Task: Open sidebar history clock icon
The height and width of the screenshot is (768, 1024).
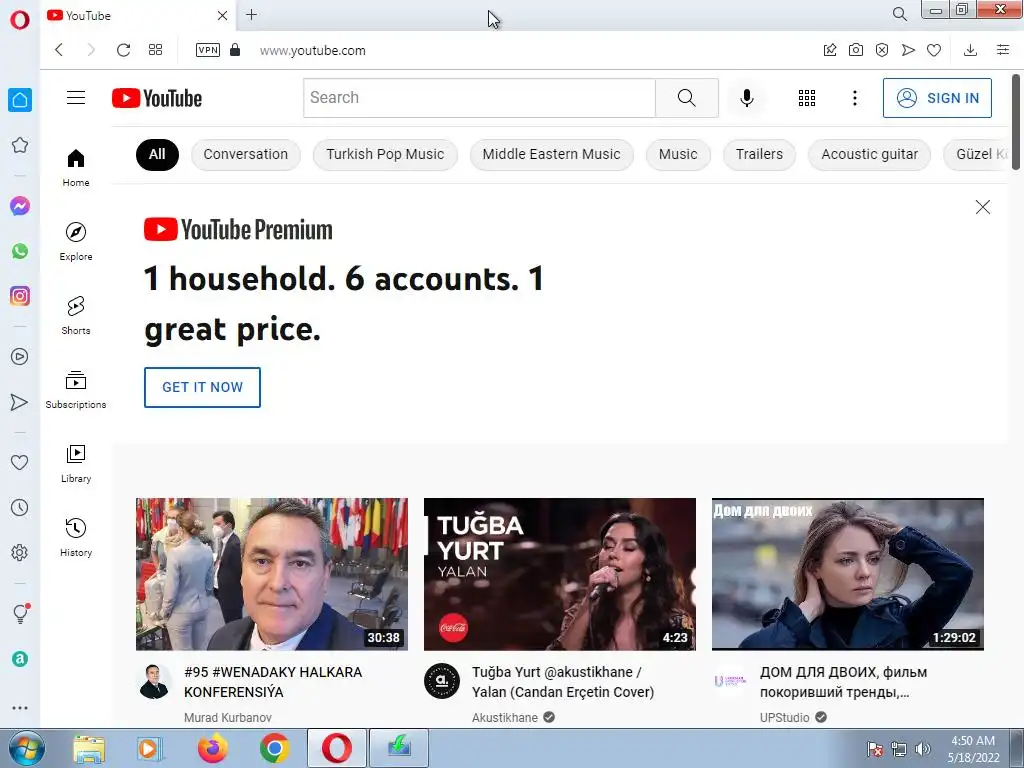Action: click(20, 507)
